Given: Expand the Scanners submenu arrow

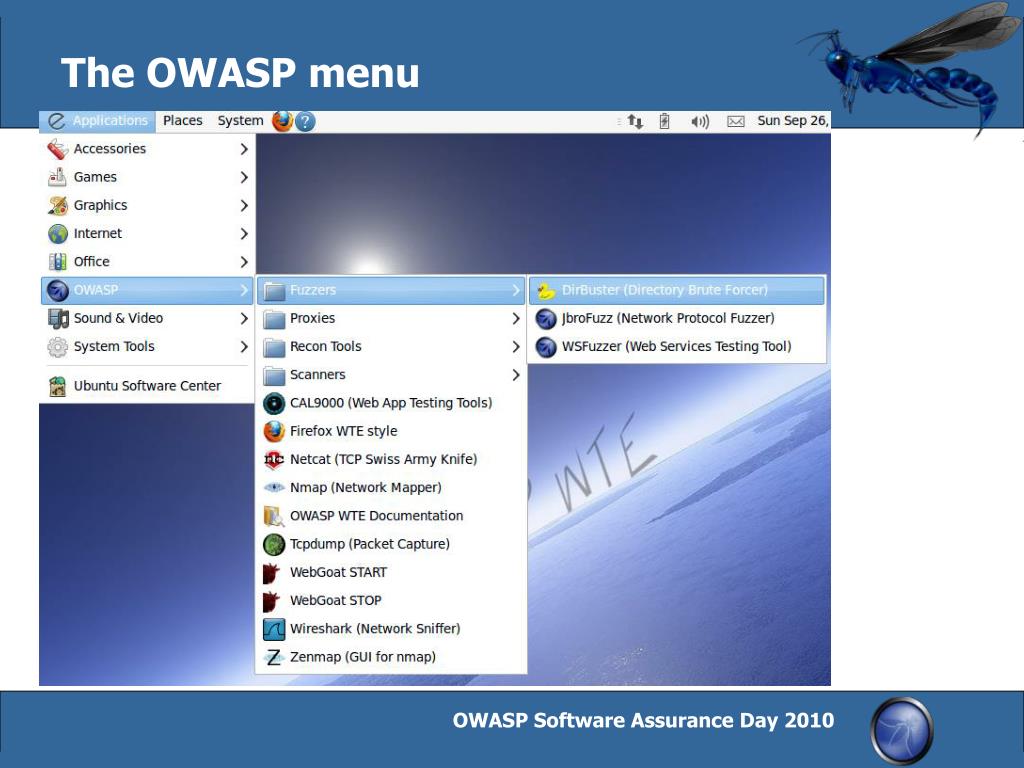Looking at the screenshot, I should point(516,375).
